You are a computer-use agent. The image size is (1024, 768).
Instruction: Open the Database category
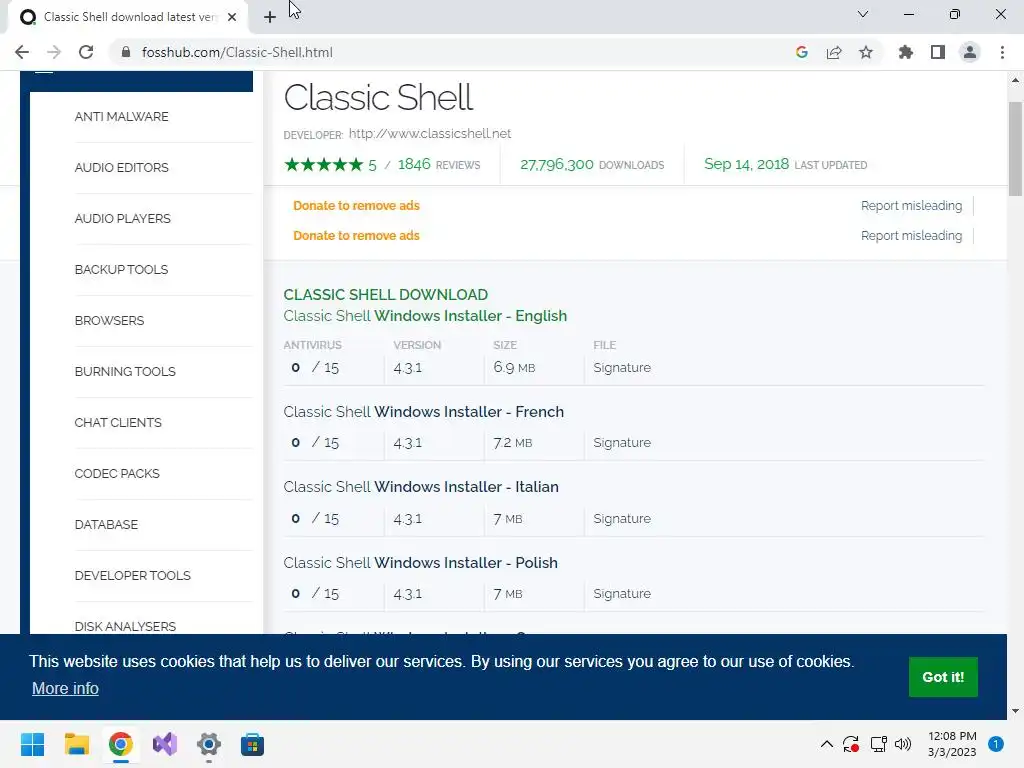click(x=106, y=524)
